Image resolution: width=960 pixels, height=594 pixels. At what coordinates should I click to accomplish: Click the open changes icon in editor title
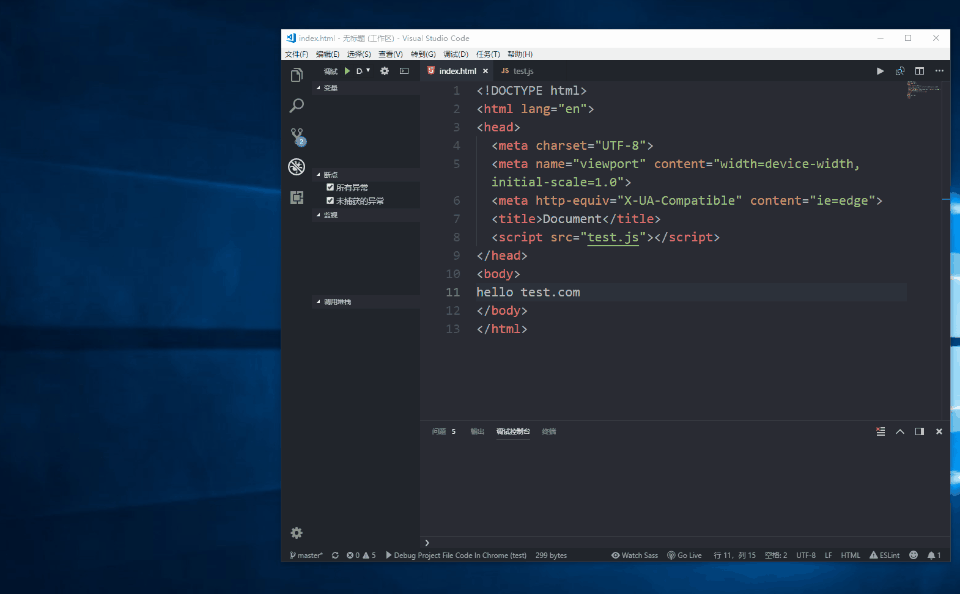[x=899, y=71]
